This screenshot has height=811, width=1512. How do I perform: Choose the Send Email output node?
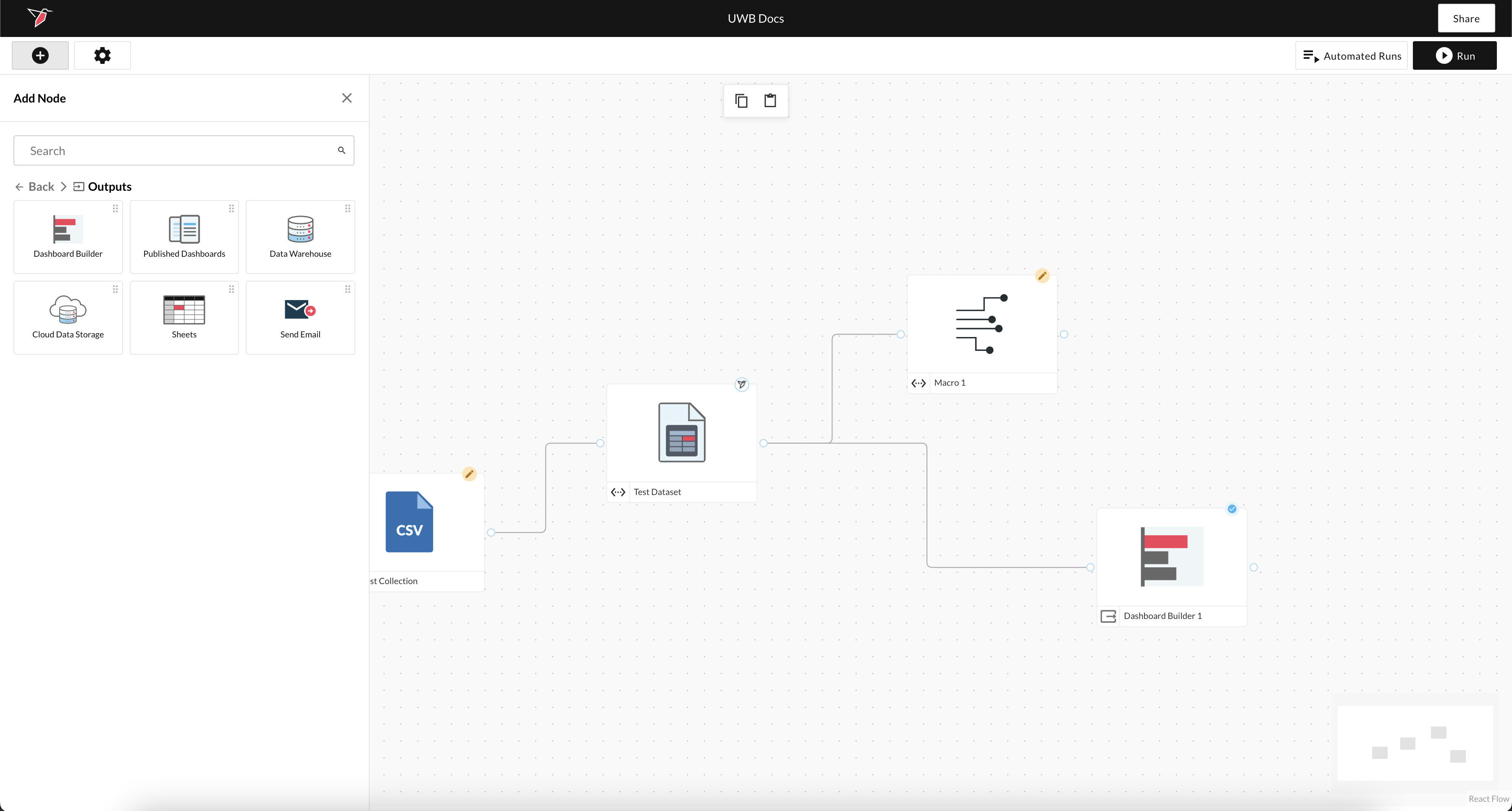(300, 318)
